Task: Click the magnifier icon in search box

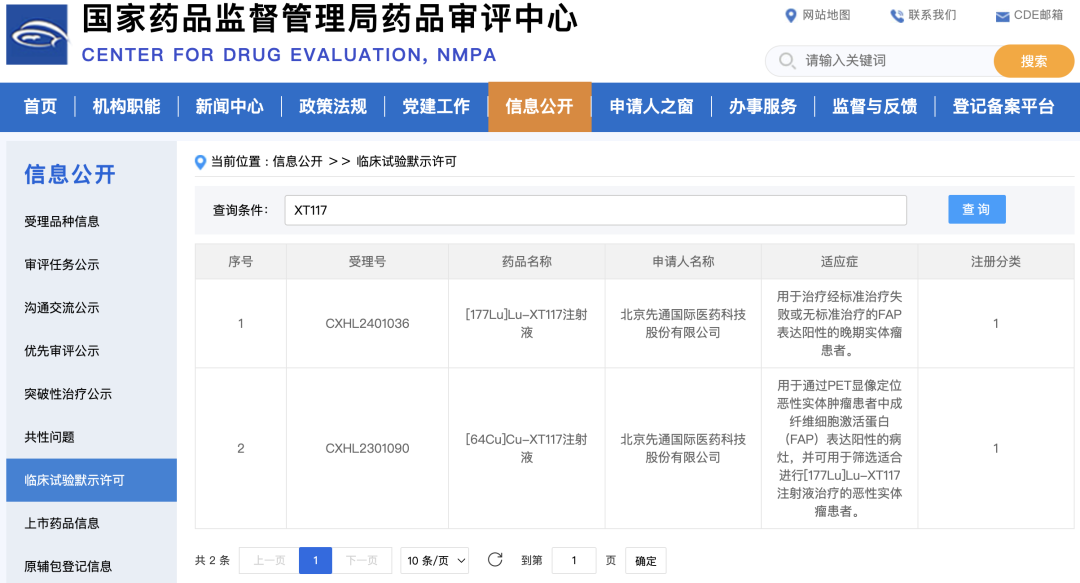Action: [x=786, y=61]
